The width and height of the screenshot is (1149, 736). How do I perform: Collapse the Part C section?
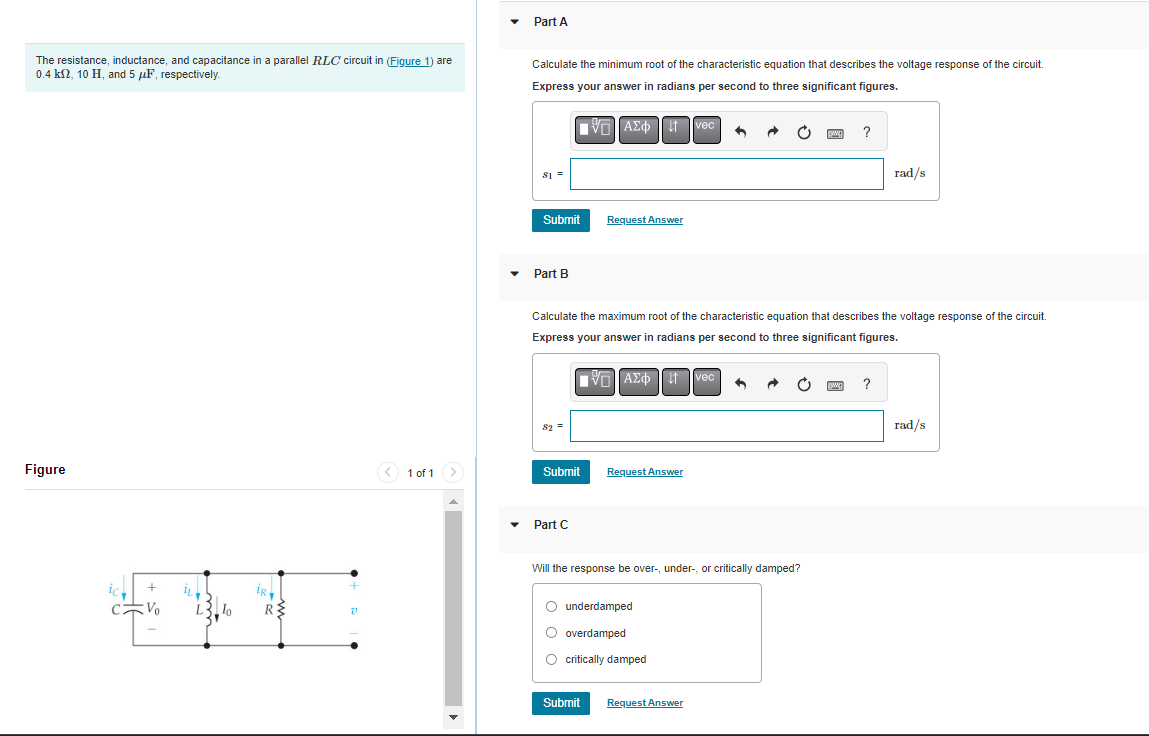point(513,524)
